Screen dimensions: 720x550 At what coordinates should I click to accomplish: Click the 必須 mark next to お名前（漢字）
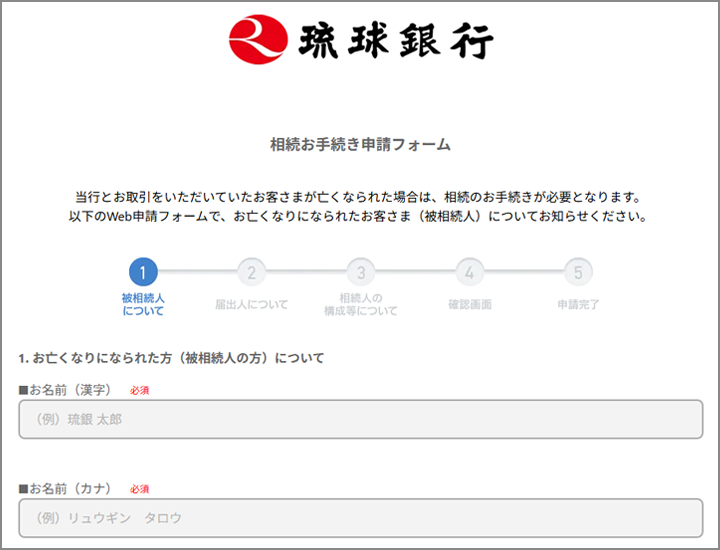(140, 391)
